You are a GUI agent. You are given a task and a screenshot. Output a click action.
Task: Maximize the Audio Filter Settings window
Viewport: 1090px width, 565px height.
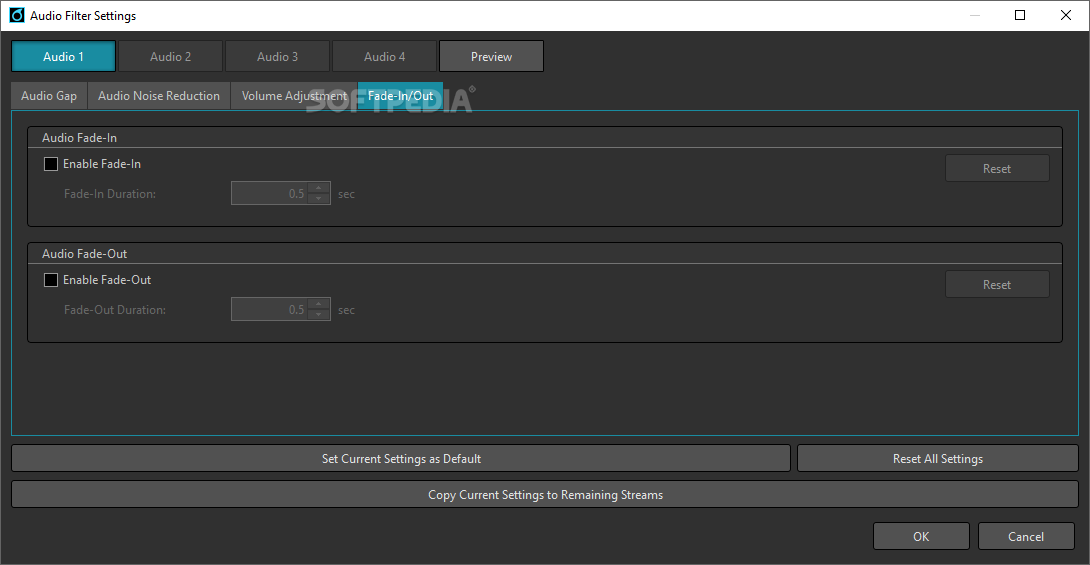(1020, 15)
